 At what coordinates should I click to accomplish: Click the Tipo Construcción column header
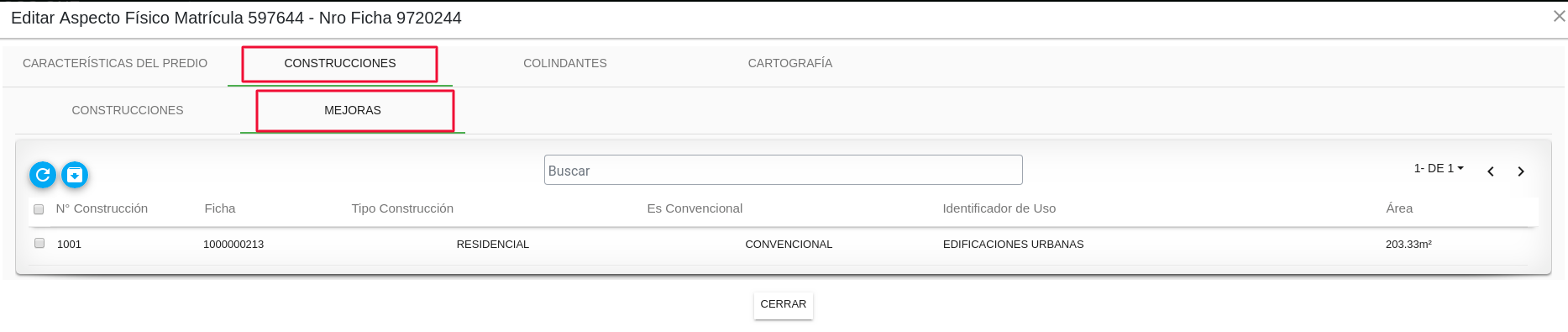pyautogui.click(x=402, y=208)
